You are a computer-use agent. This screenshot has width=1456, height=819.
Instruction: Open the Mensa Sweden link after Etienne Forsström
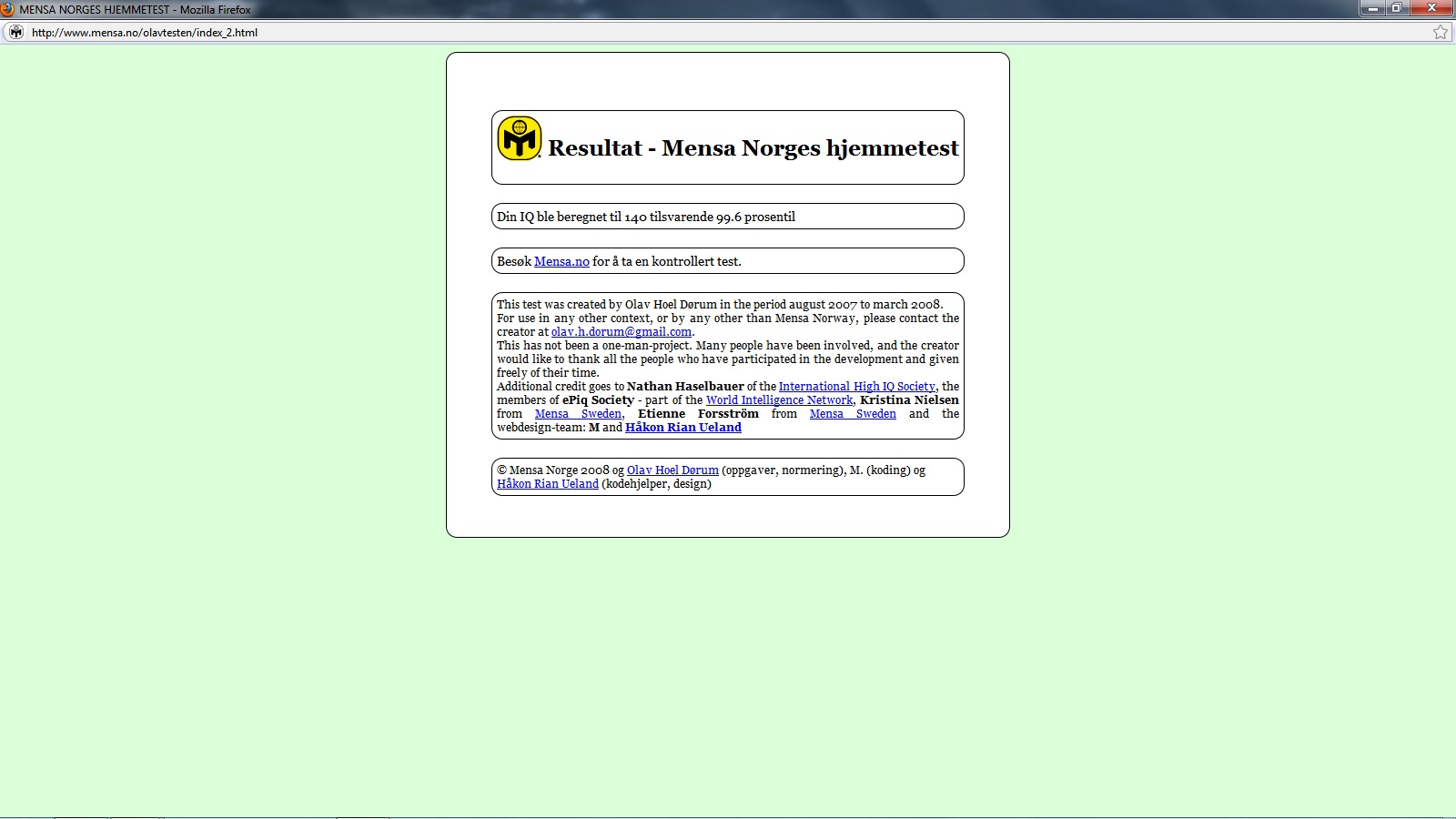tap(853, 414)
